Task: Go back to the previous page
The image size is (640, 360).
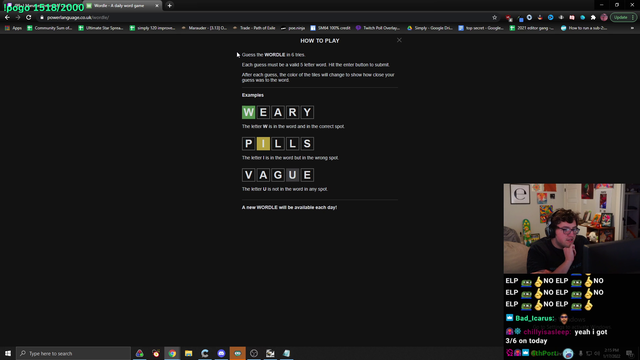Action: (x=7, y=18)
